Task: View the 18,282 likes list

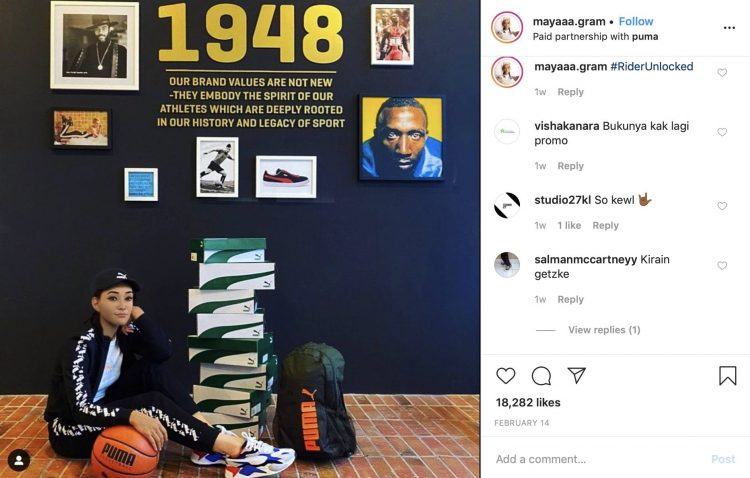Action: (528, 402)
